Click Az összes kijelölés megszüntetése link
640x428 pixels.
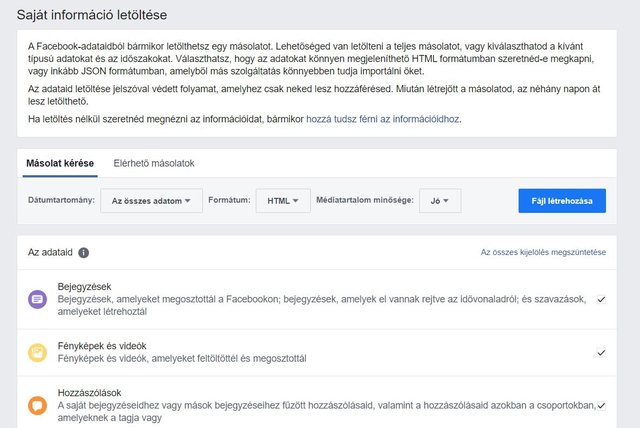click(x=543, y=252)
